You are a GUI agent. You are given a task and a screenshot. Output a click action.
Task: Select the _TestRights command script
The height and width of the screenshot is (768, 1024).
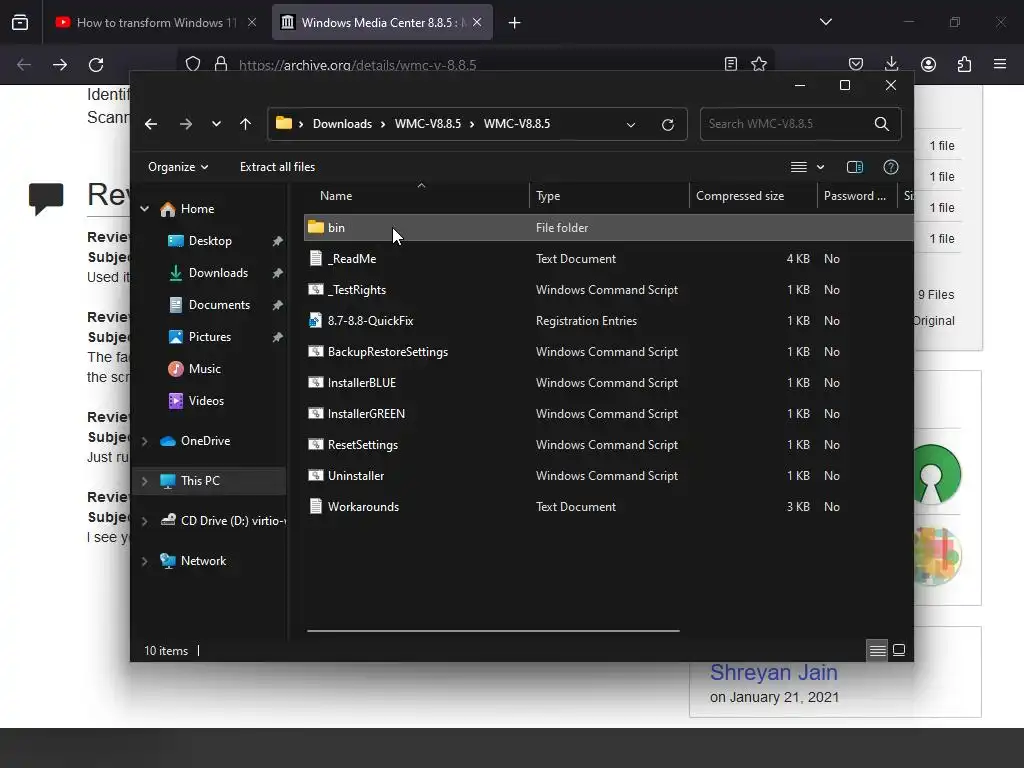coord(609,290)
